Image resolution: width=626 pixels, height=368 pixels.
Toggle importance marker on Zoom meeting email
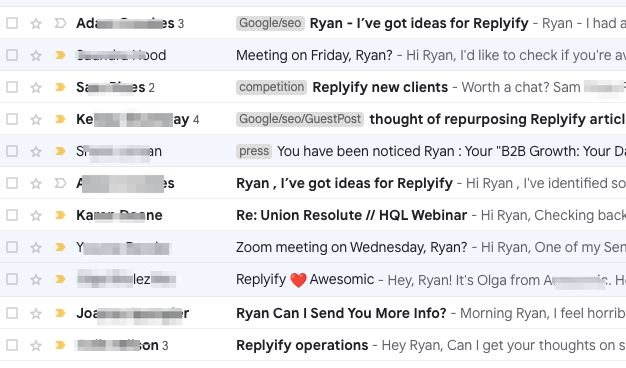pyautogui.click(x=60, y=247)
